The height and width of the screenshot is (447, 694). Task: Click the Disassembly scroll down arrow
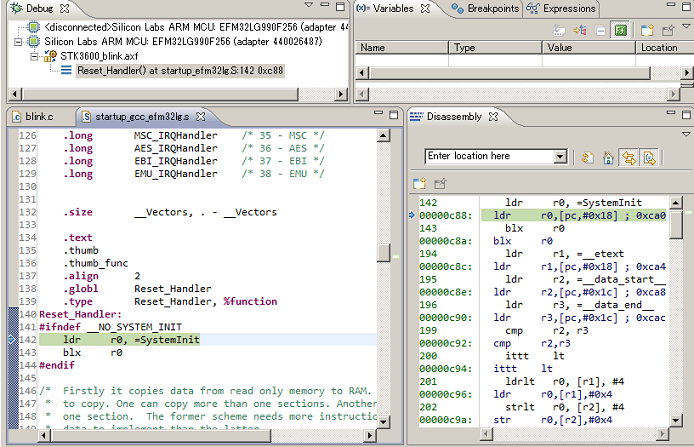pos(675,420)
